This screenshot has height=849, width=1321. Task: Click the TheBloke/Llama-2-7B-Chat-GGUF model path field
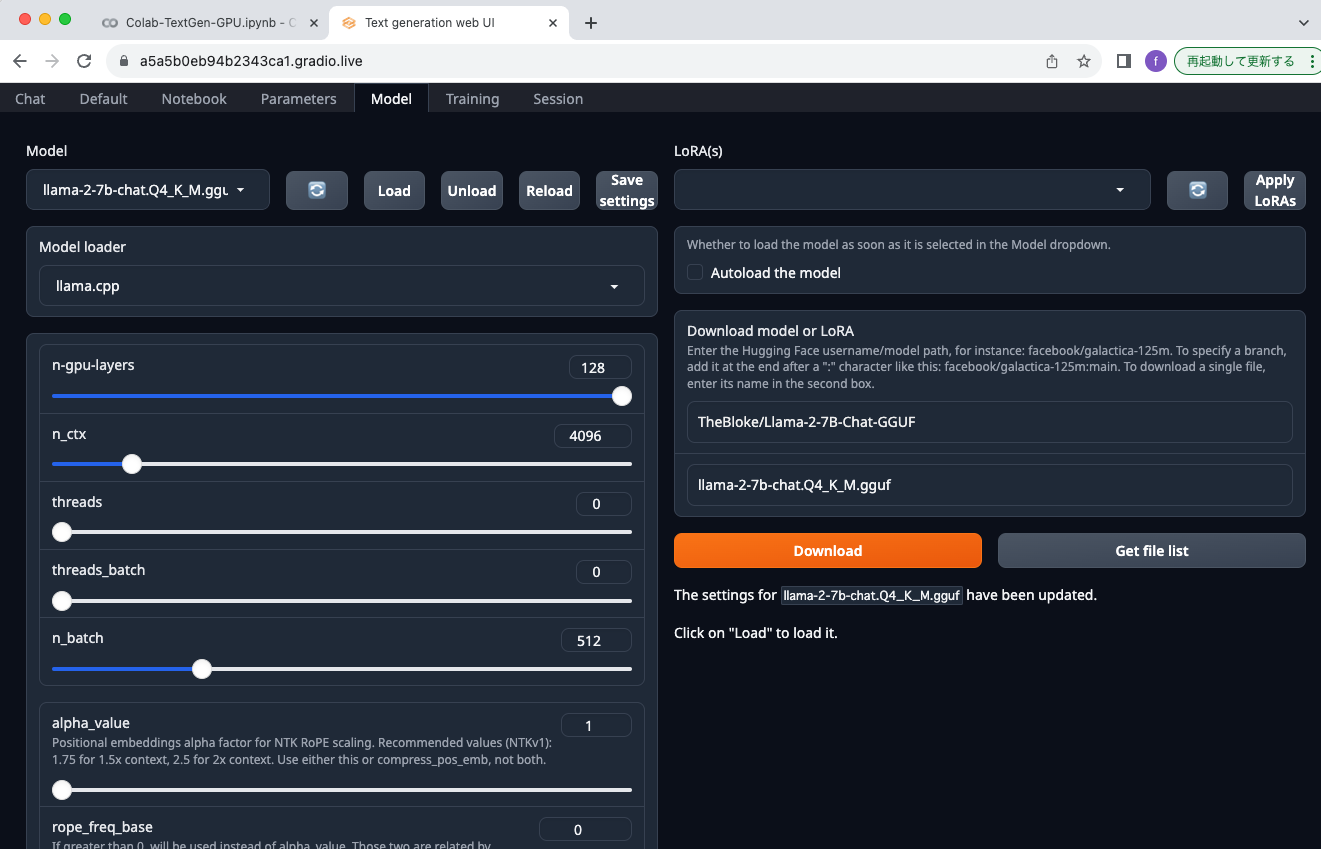tap(990, 422)
